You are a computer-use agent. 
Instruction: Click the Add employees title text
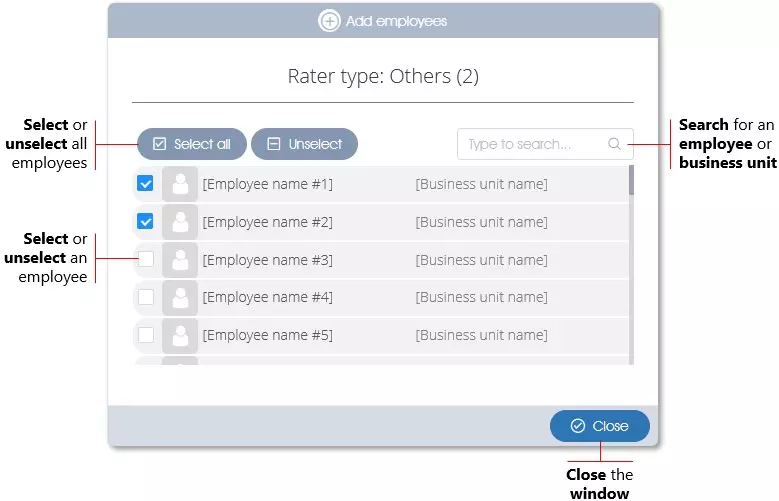(x=396, y=21)
